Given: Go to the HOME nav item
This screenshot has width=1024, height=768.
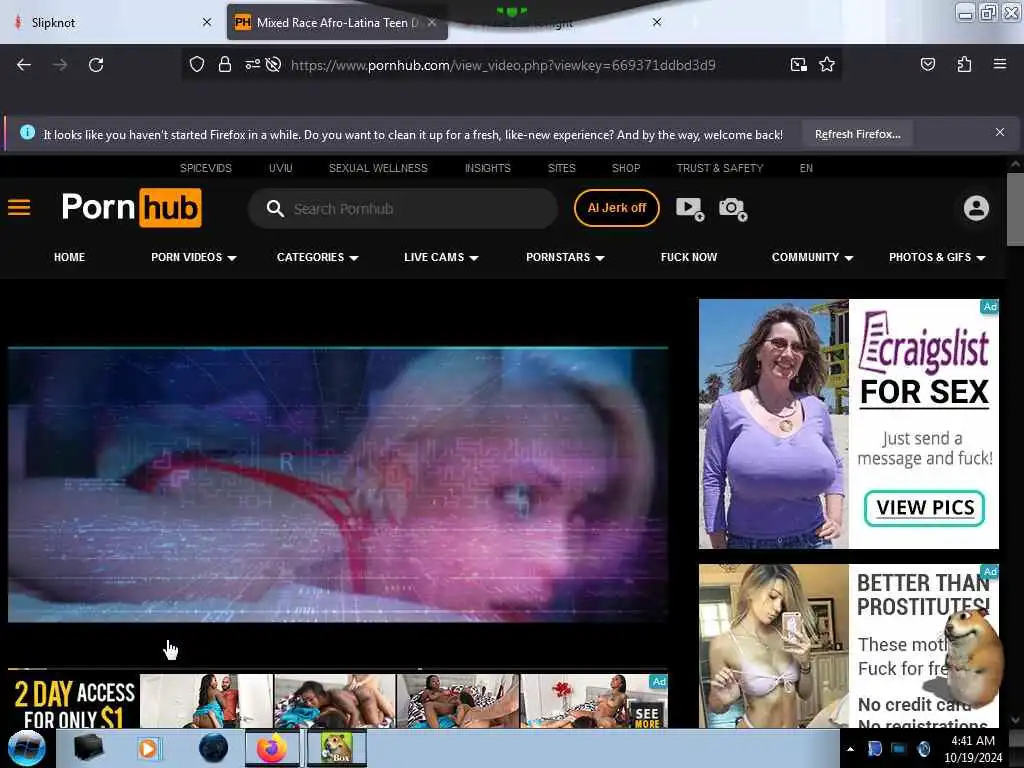Looking at the screenshot, I should pos(69,257).
